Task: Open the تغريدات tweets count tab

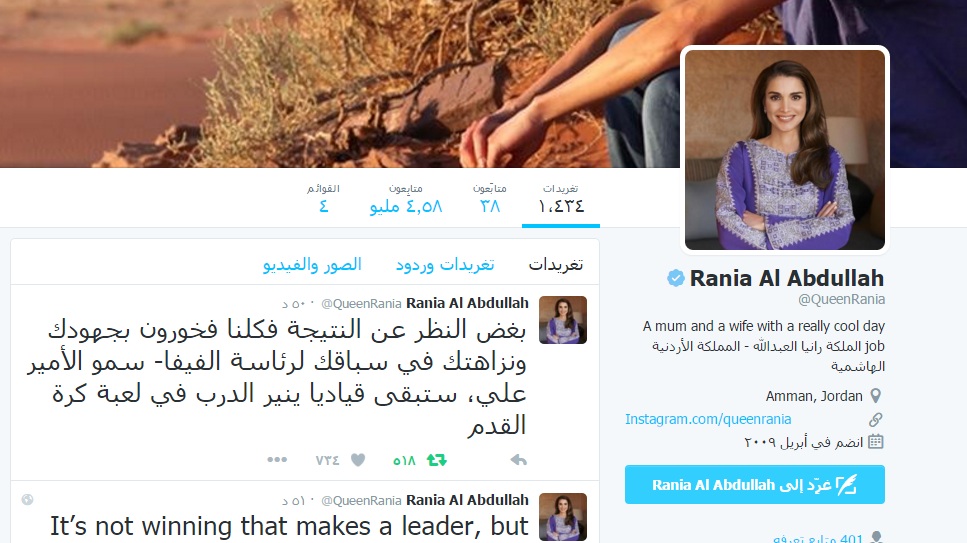Action: point(561,198)
